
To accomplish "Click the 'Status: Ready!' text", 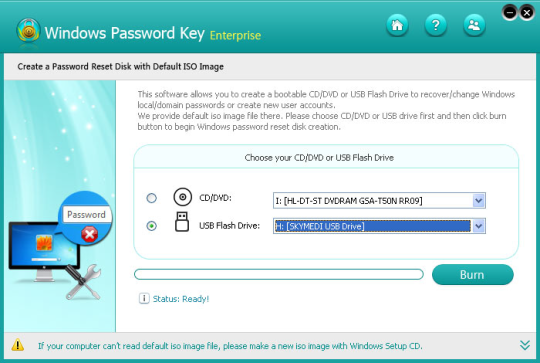I will [x=181, y=299].
